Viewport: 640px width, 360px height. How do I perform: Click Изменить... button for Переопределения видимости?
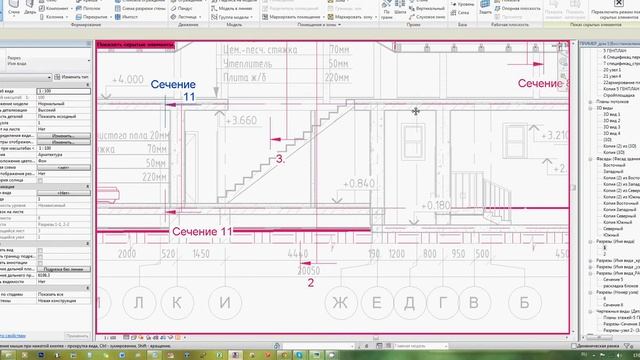tap(64, 136)
